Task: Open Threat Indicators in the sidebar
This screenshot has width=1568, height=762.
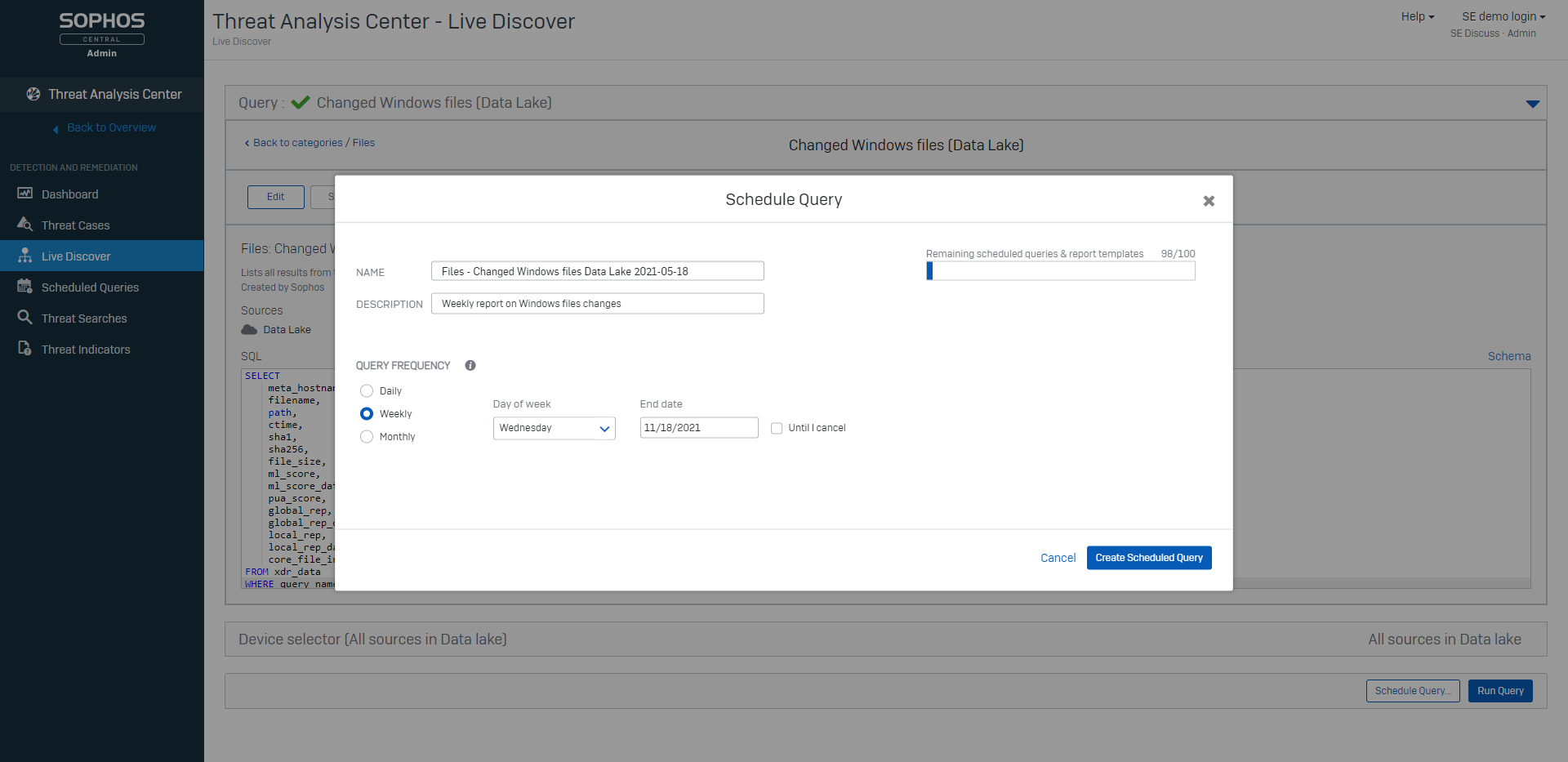Action: point(102,349)
